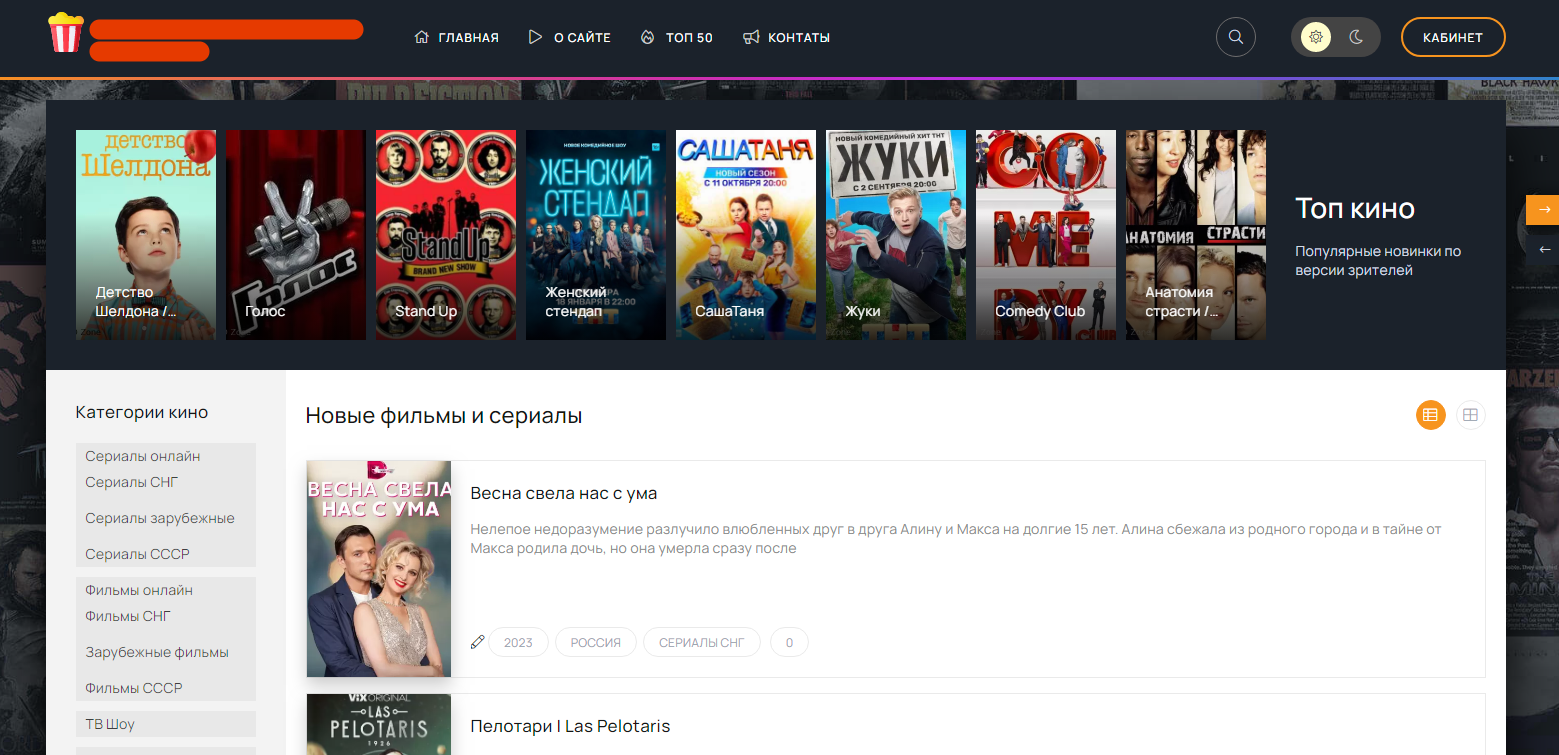
Task: Open the СашаТаня poster
Action: (x=746, y=235)
